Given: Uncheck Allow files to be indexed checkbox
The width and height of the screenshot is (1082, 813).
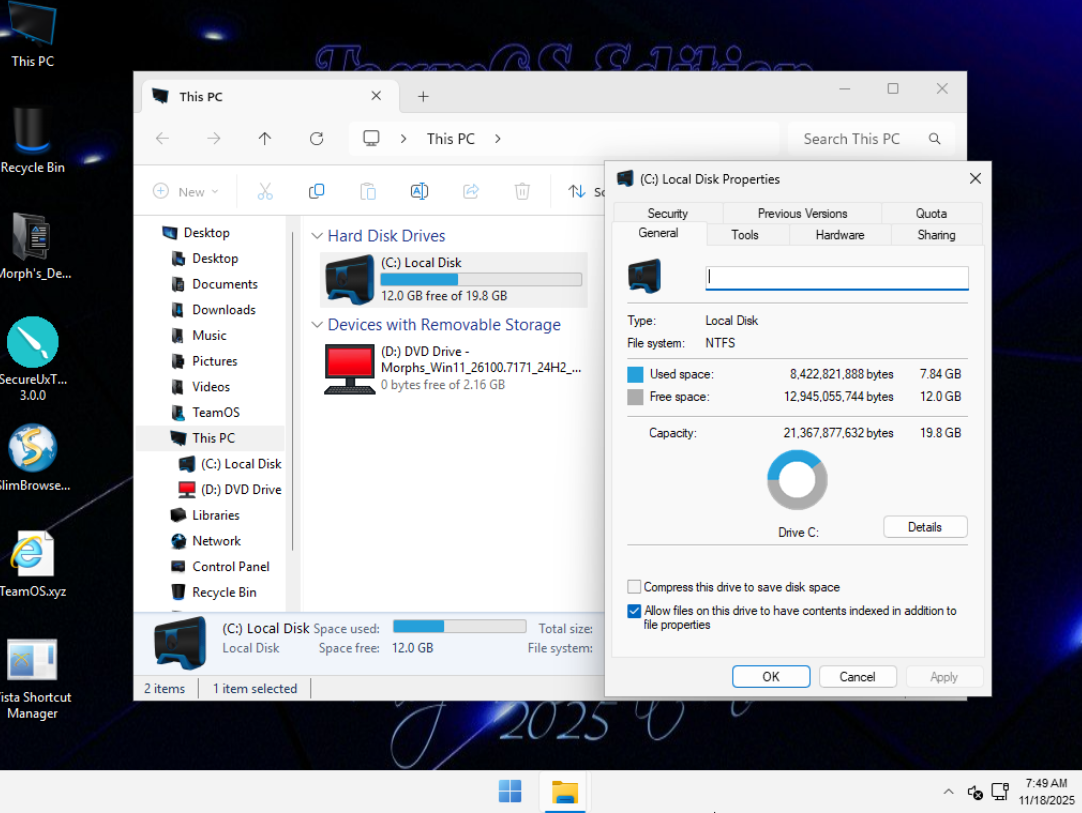Looking at the screenshot, I should (634, 611).
